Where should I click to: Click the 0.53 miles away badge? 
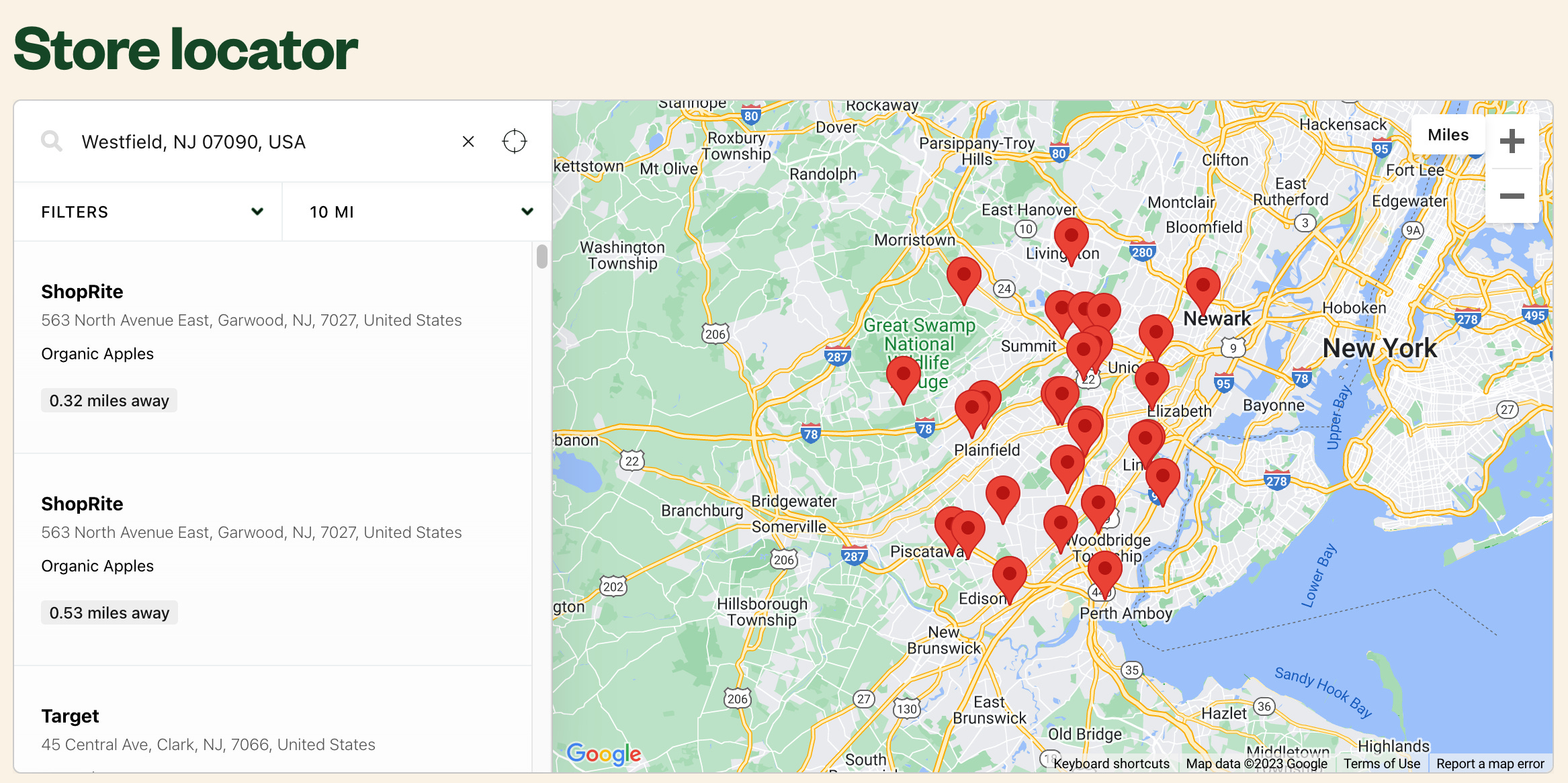(110, 613)
